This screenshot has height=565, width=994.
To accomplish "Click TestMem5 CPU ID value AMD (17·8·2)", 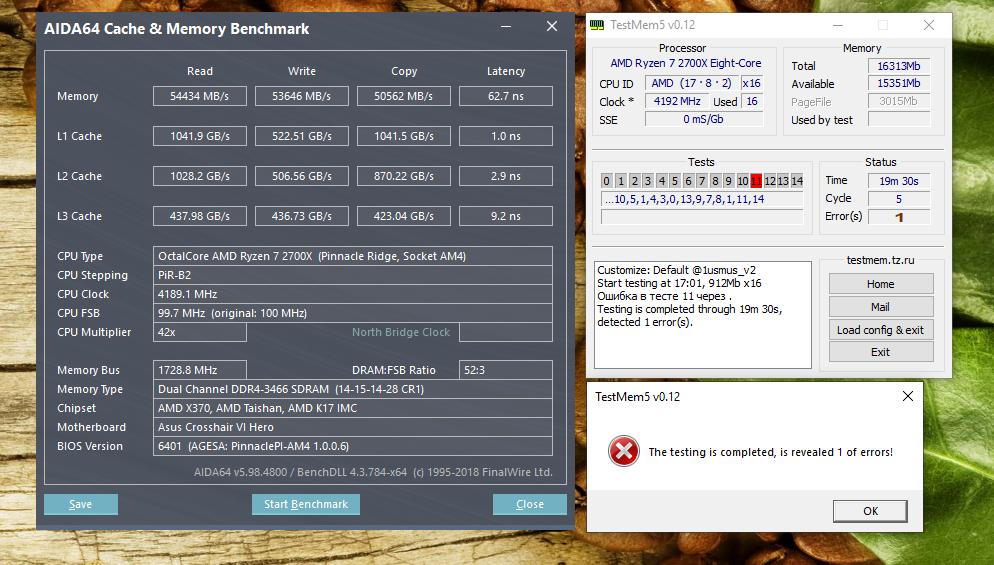I will pyautogui.click(x=692, y=83).
